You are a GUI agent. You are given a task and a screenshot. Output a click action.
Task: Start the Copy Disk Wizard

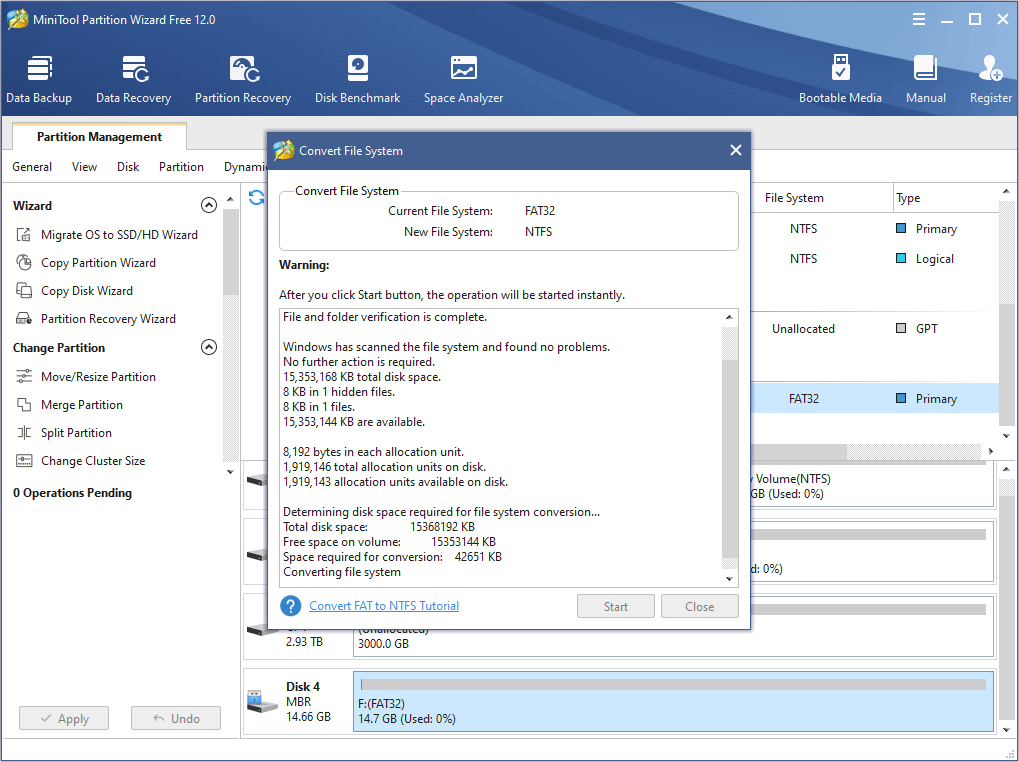coord(74,290)
